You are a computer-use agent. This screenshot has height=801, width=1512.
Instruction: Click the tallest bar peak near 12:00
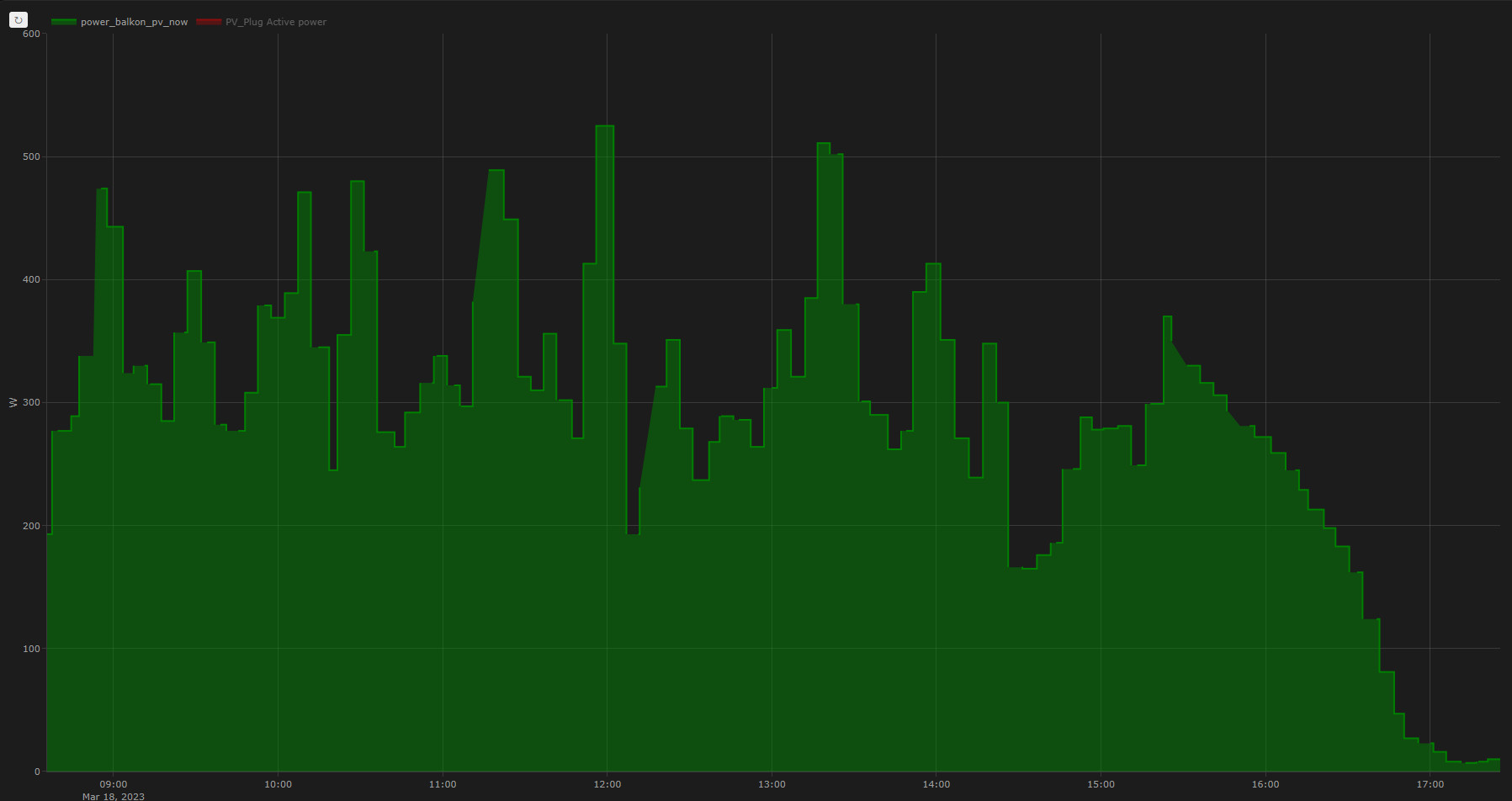604,127
